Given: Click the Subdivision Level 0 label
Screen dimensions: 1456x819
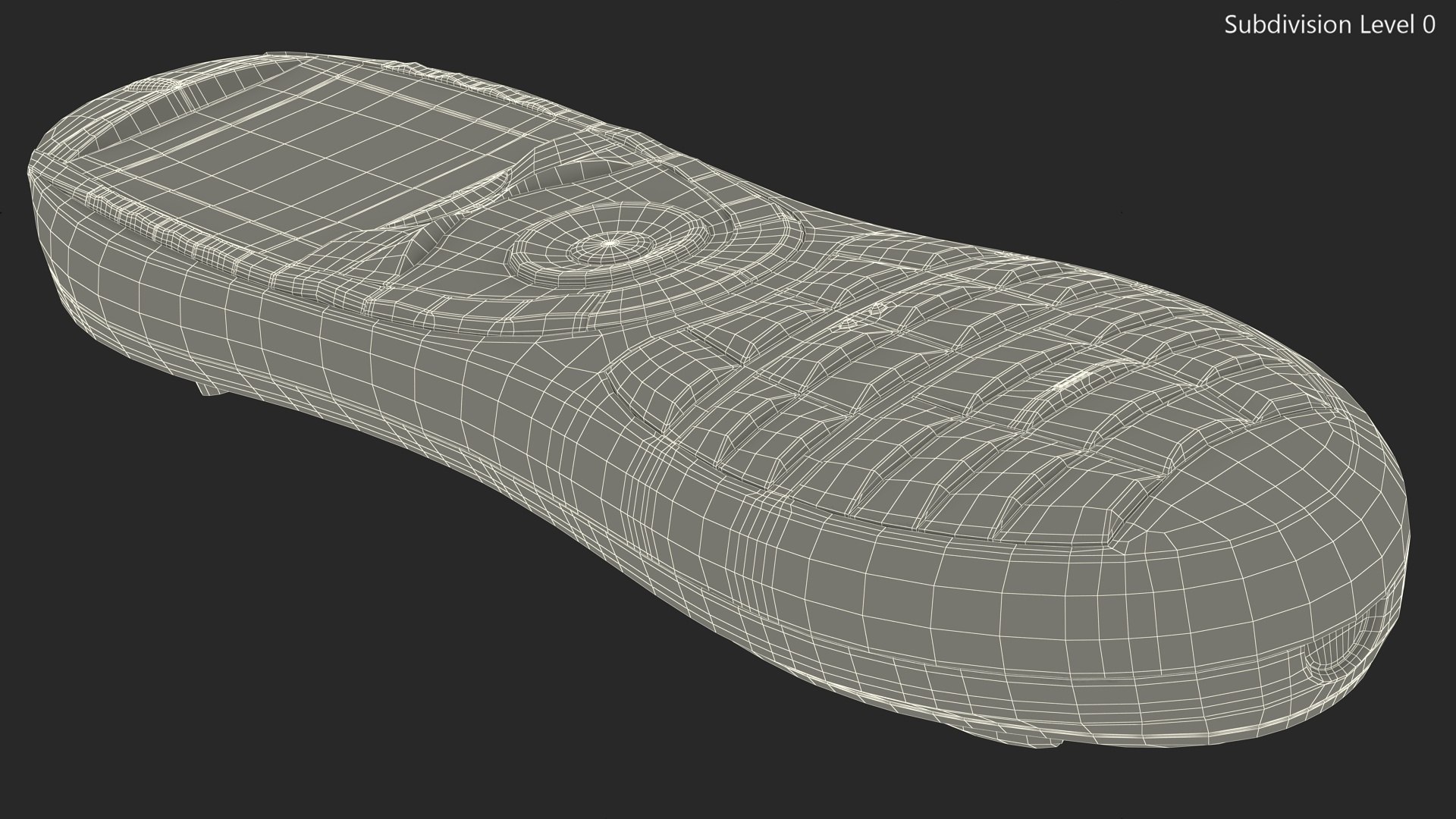Looking at the screenshot, I should 1329,25.
